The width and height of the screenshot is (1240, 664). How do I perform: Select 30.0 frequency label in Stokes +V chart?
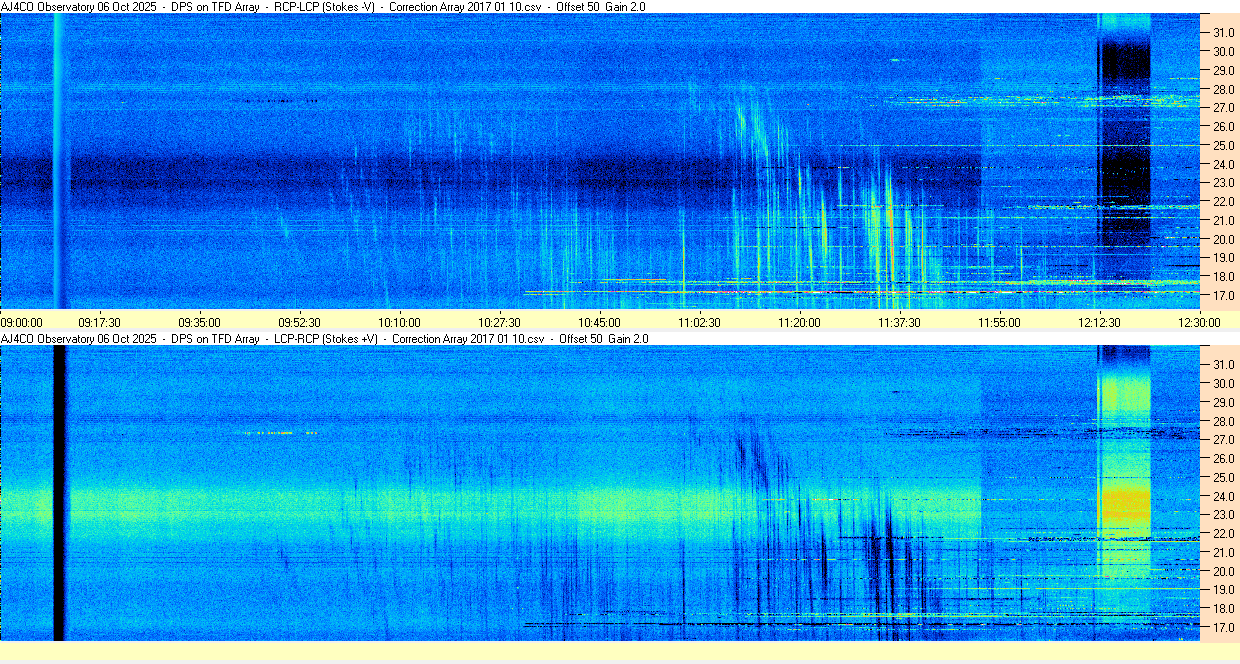pos(1224,383)
